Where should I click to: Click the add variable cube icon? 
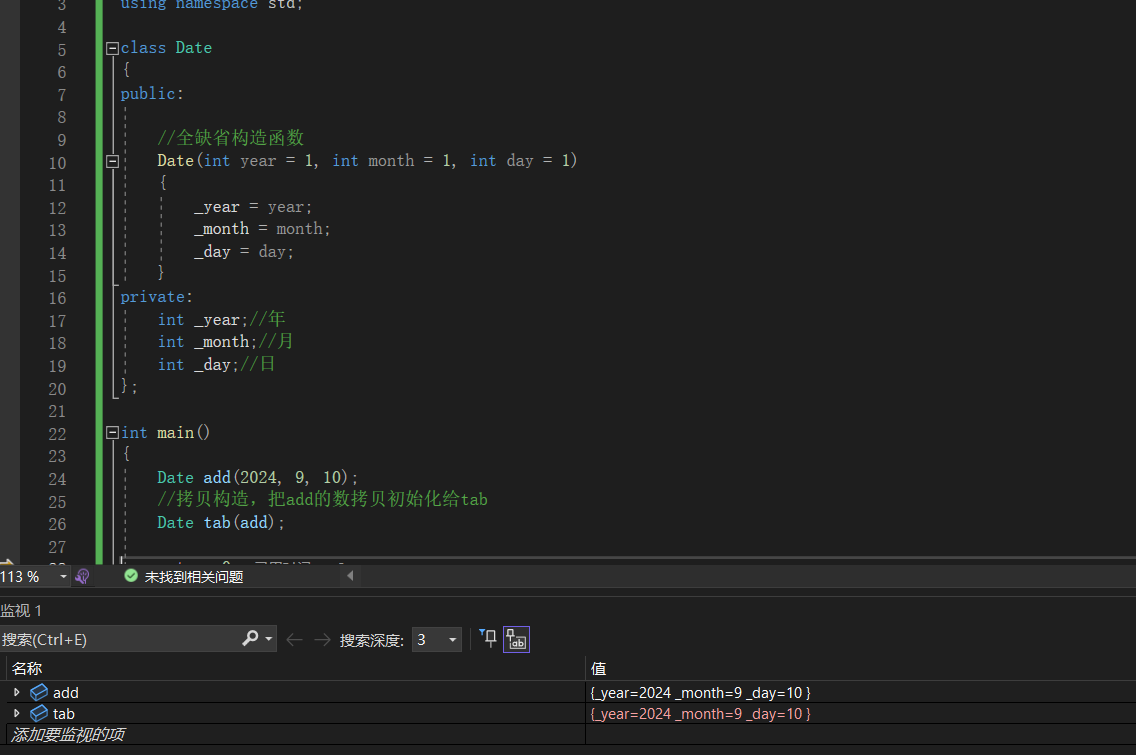click(39, 693)
